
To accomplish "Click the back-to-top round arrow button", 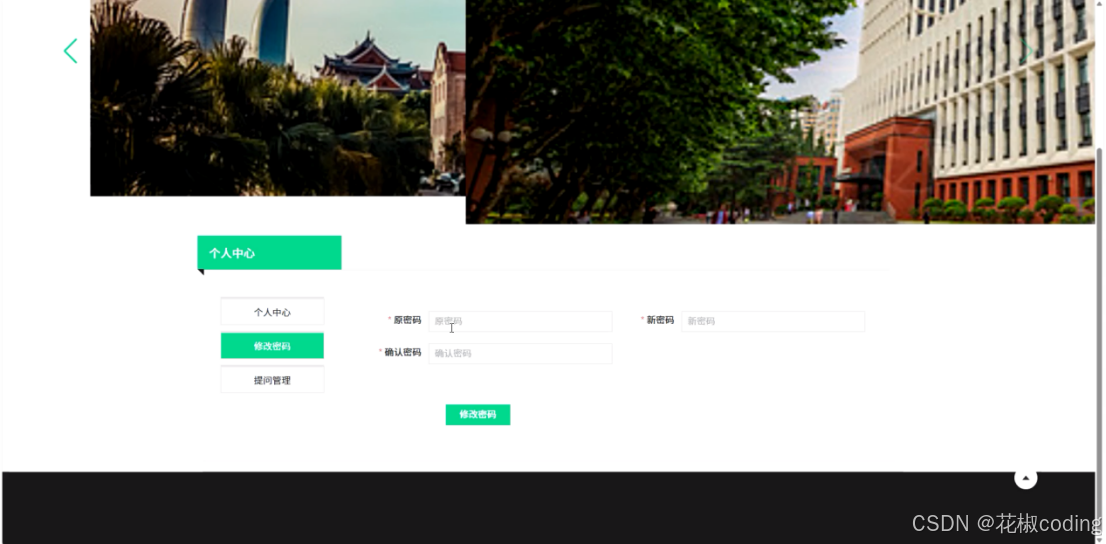I will pos(1026,478).
